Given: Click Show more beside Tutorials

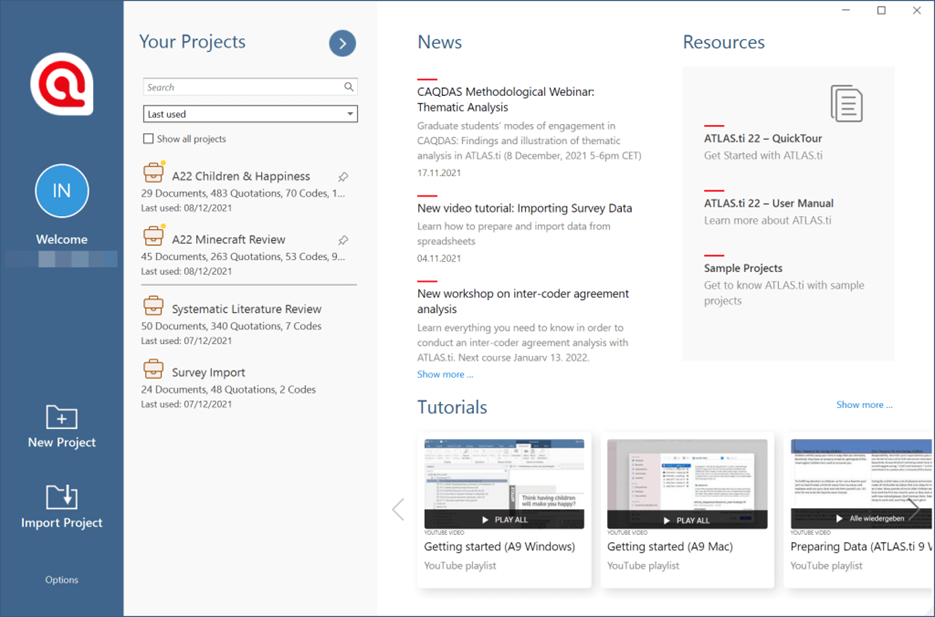Looking at the screenshot, I should coord(864,405).
